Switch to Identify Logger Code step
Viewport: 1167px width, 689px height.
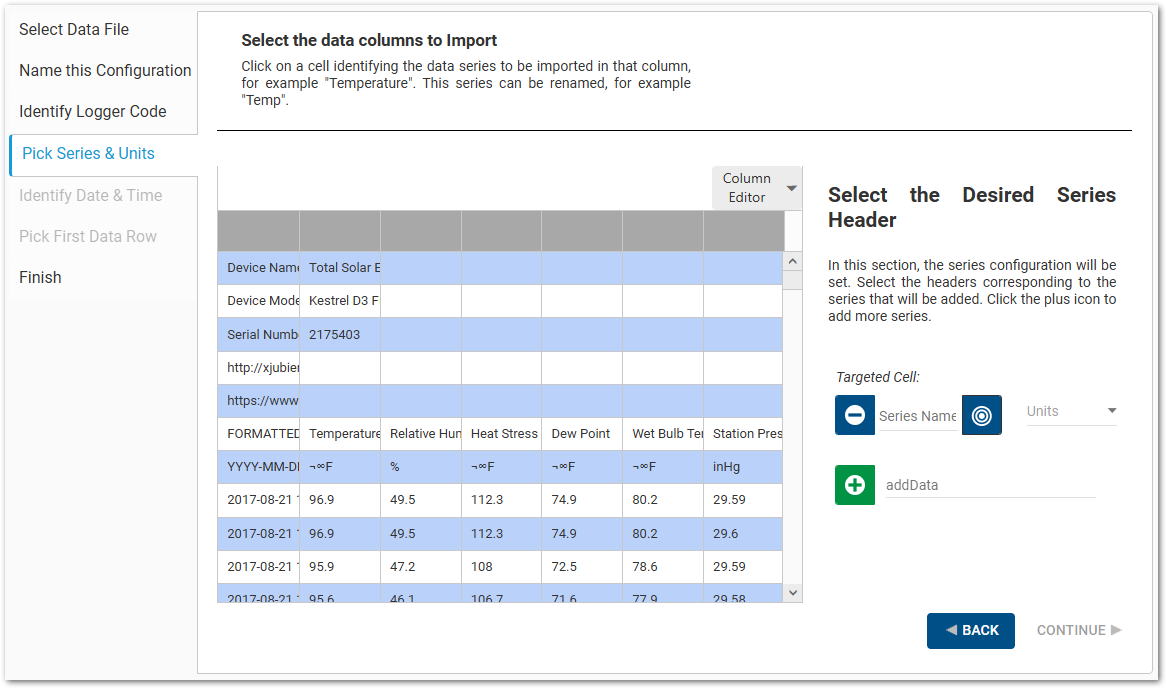pyautogui.click(x=93, y=111)
